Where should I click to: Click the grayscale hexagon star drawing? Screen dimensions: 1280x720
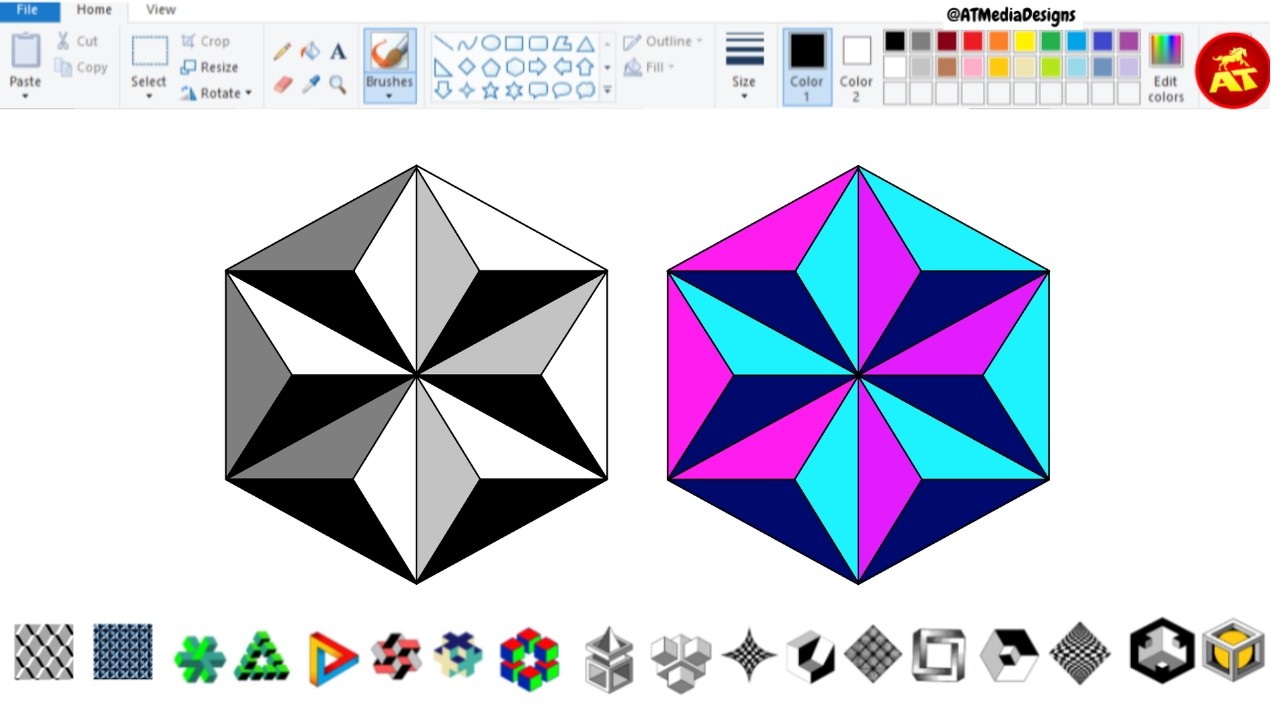tap(416, 375)
